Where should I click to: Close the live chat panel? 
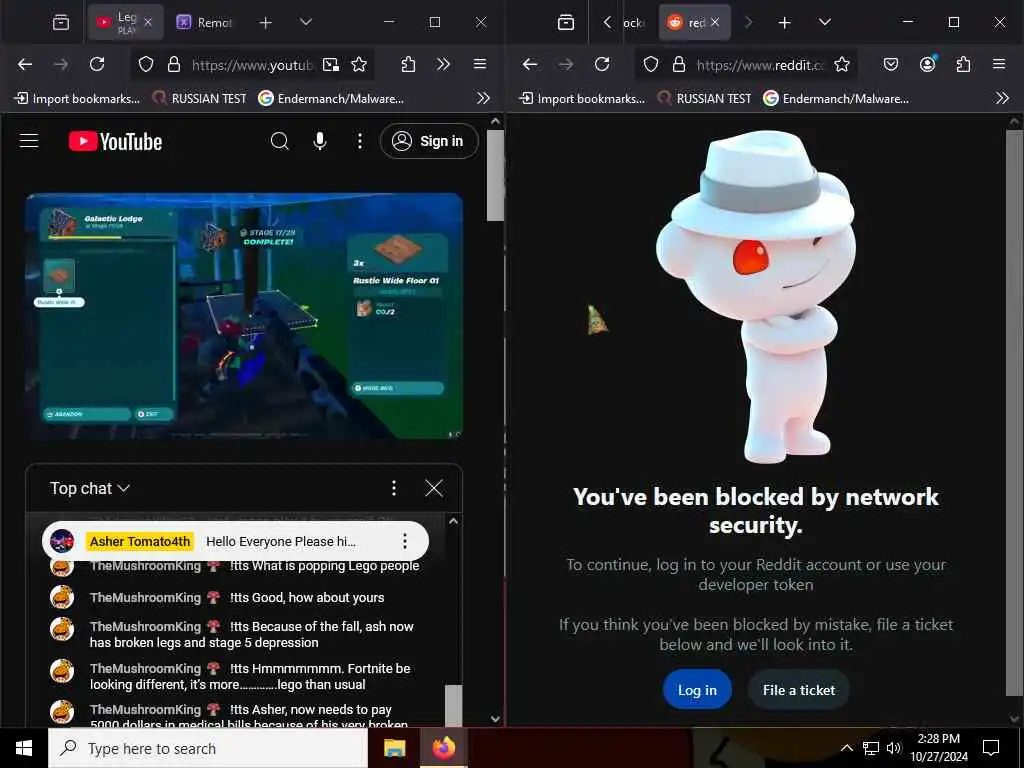coord(434,488)
